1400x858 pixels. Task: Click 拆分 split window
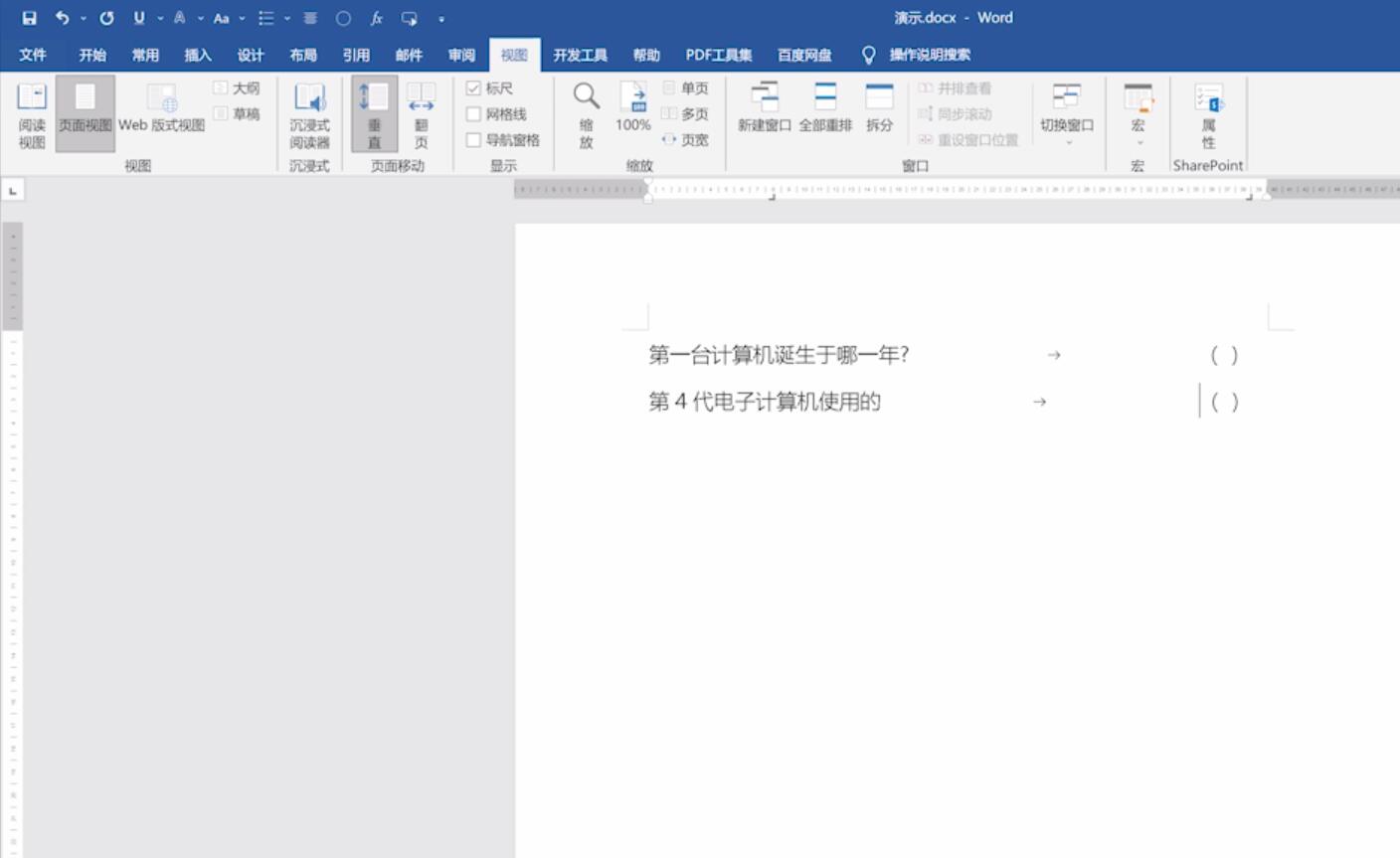point(879,107)
